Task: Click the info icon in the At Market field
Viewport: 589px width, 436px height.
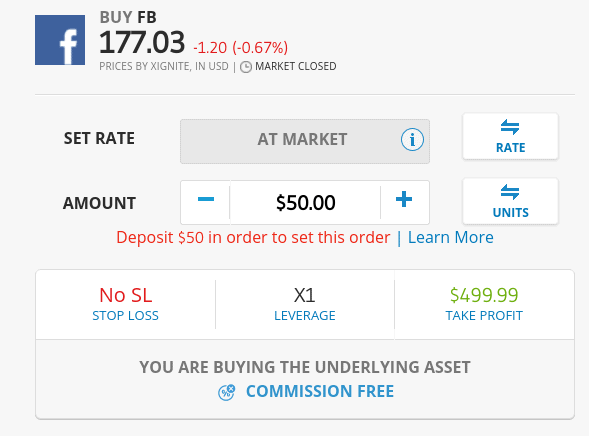Action: tap(412, 140)
